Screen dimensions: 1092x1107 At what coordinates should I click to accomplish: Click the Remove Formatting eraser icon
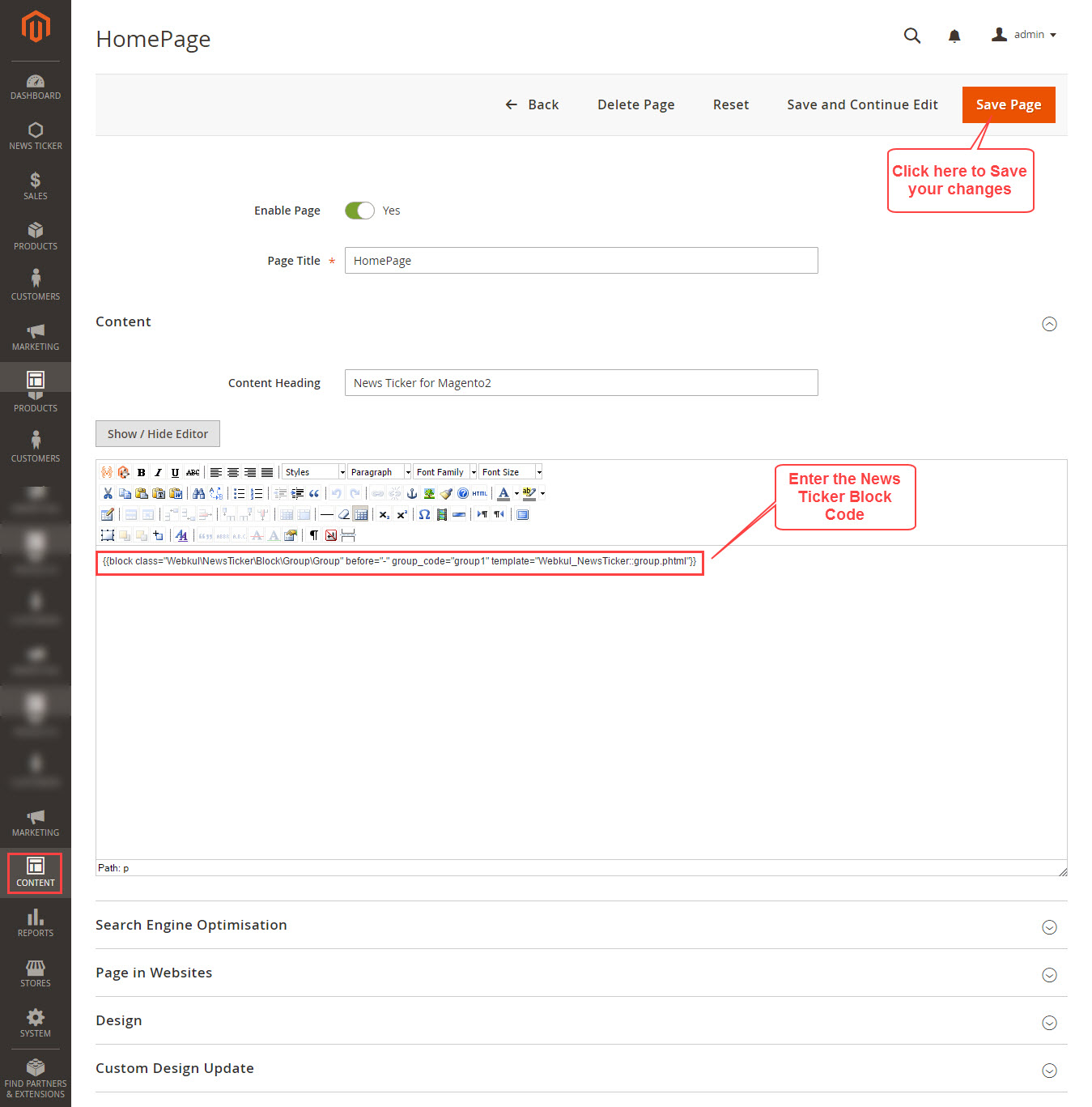[x=344, y=514]
